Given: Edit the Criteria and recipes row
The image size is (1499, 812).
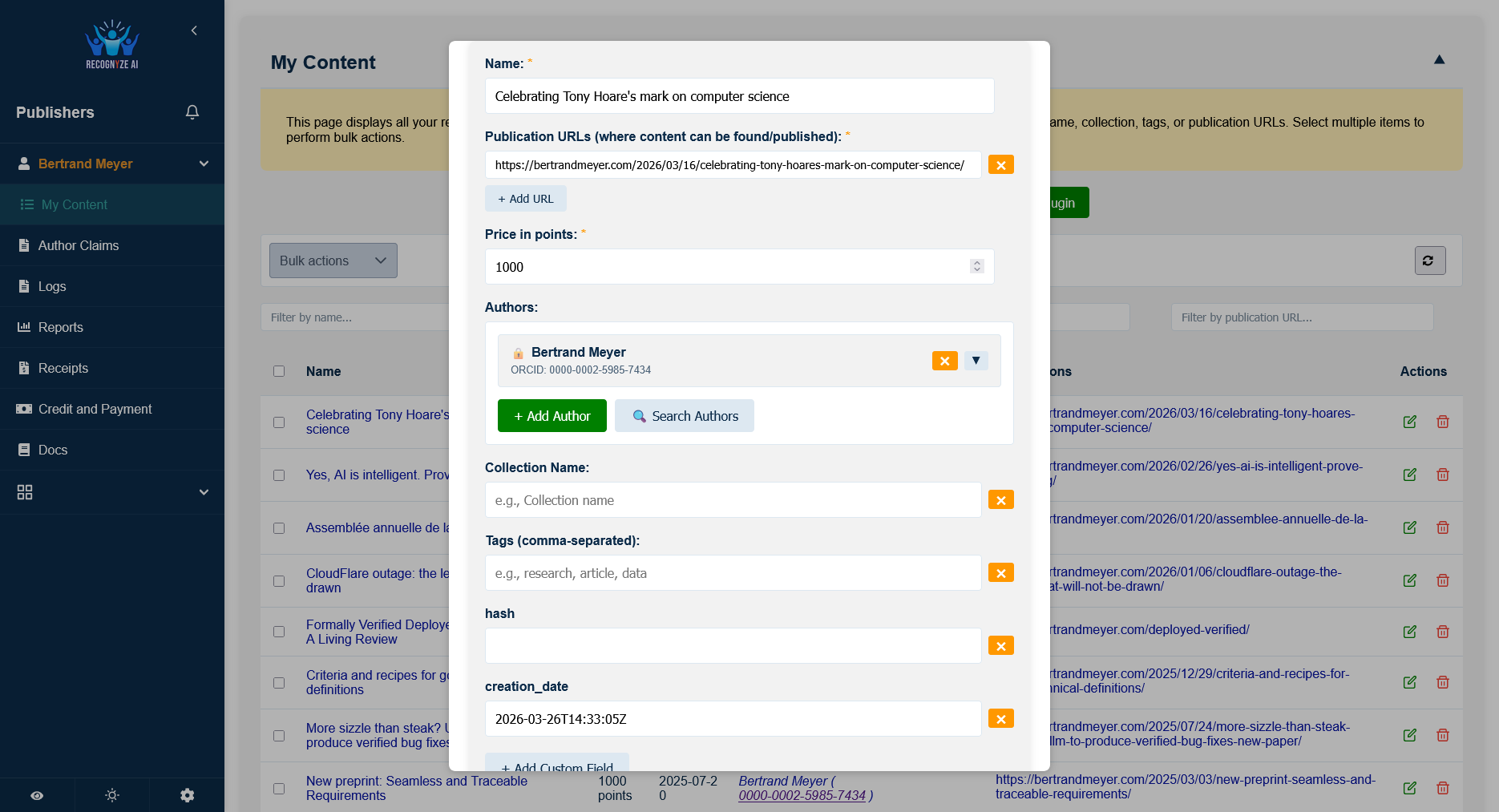Looking at the screenshot, I should [1410, 682].
